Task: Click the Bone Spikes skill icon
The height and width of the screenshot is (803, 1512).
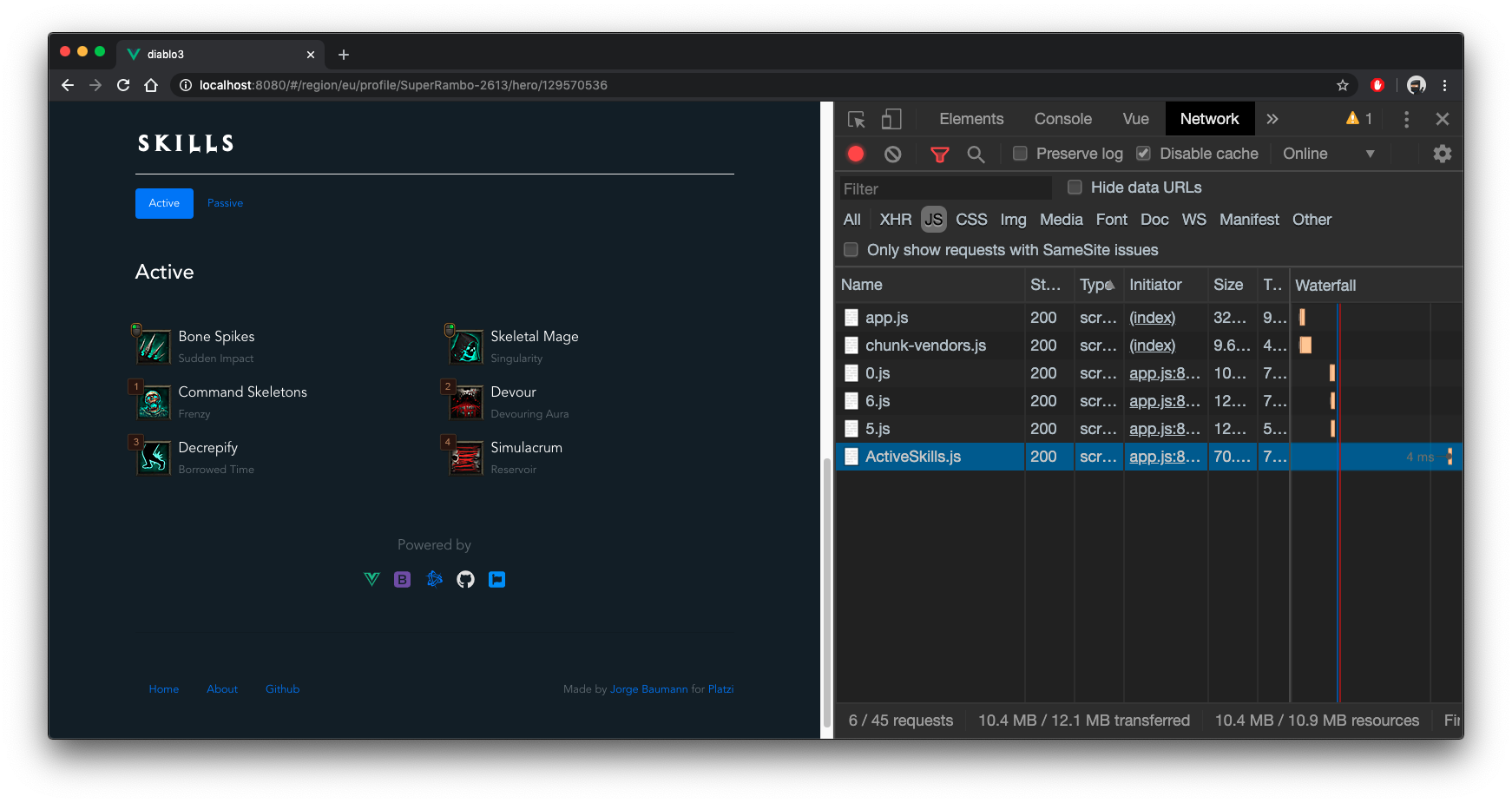Action: pos(153,346)
